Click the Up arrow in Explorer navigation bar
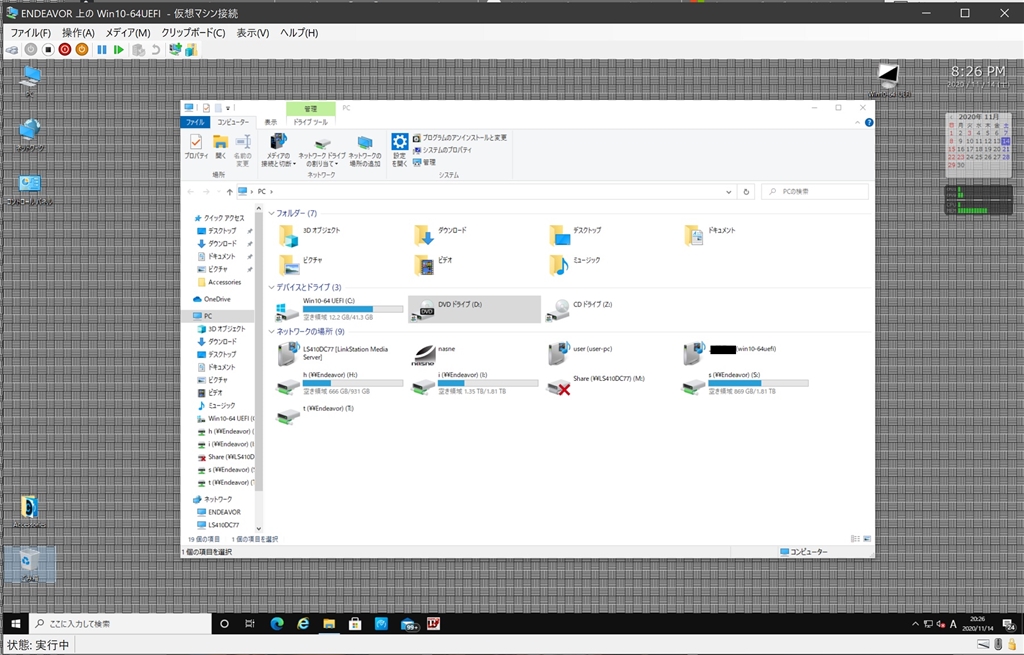This screenshot has height=655, width=1024. point(229,192)
